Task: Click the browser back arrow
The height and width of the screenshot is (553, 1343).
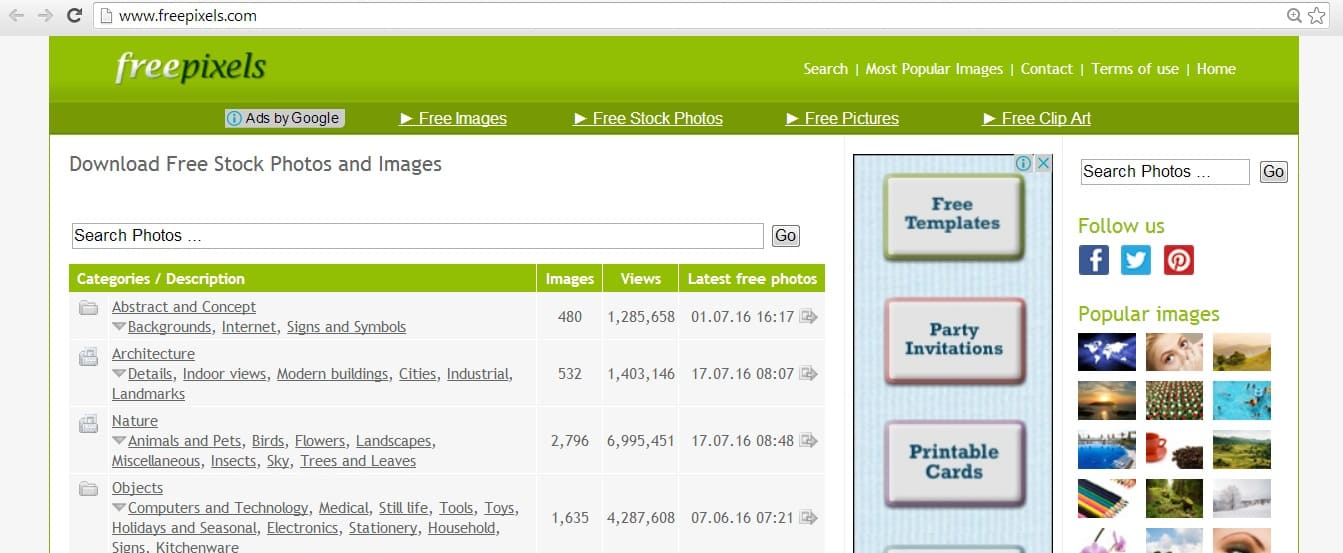Action: (16, 15)
